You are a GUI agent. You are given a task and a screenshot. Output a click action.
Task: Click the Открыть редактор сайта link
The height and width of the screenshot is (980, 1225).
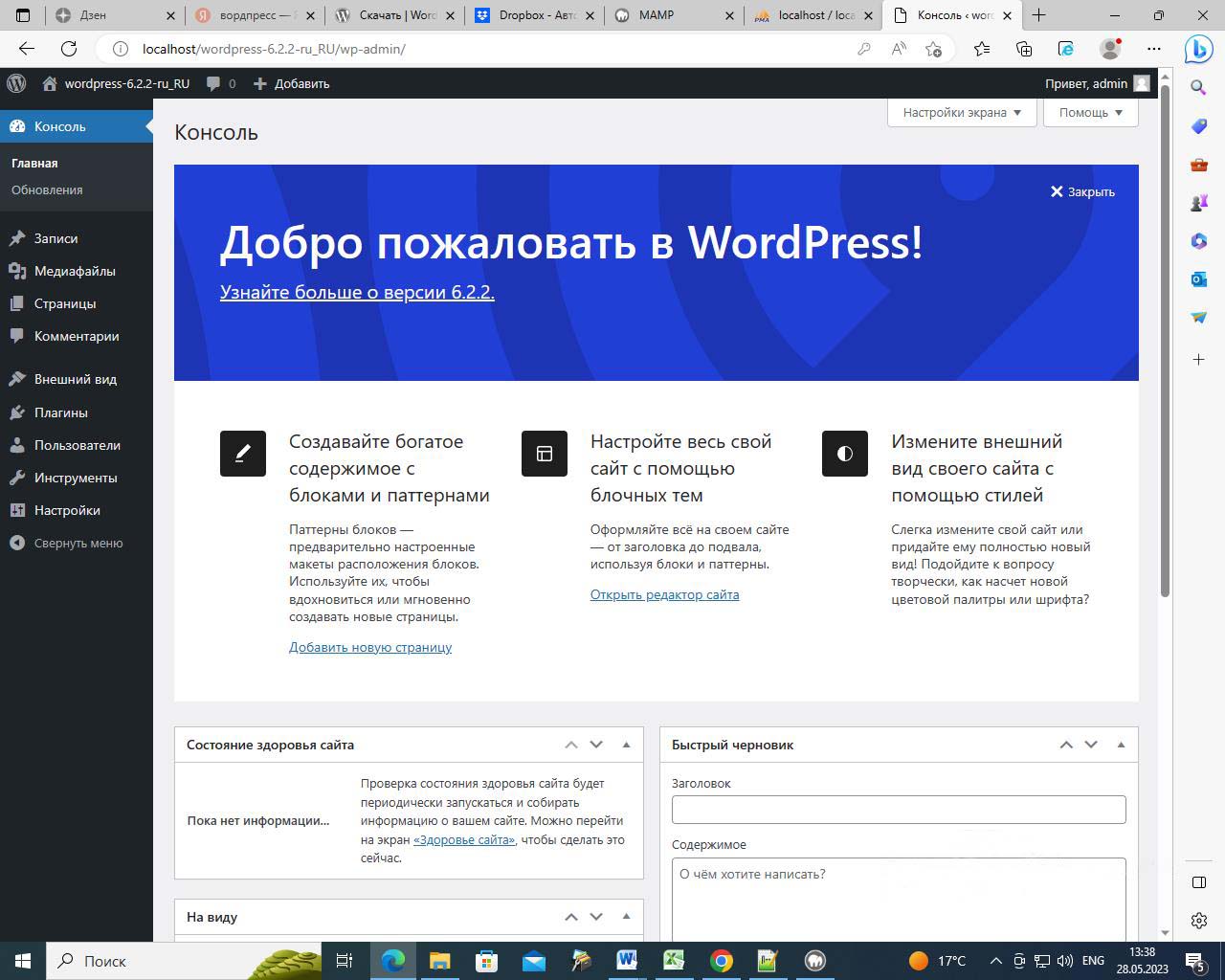(x=664, y=594)
